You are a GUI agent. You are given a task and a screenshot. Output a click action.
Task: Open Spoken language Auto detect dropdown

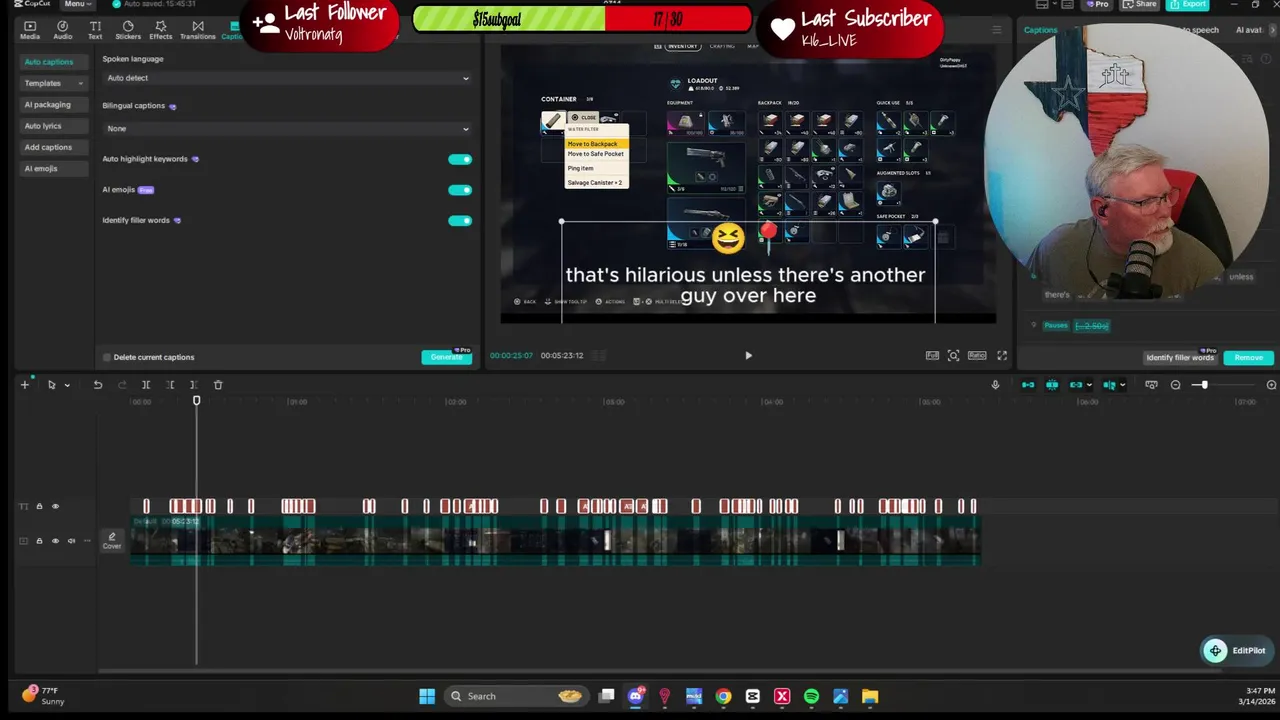(287, 78)
